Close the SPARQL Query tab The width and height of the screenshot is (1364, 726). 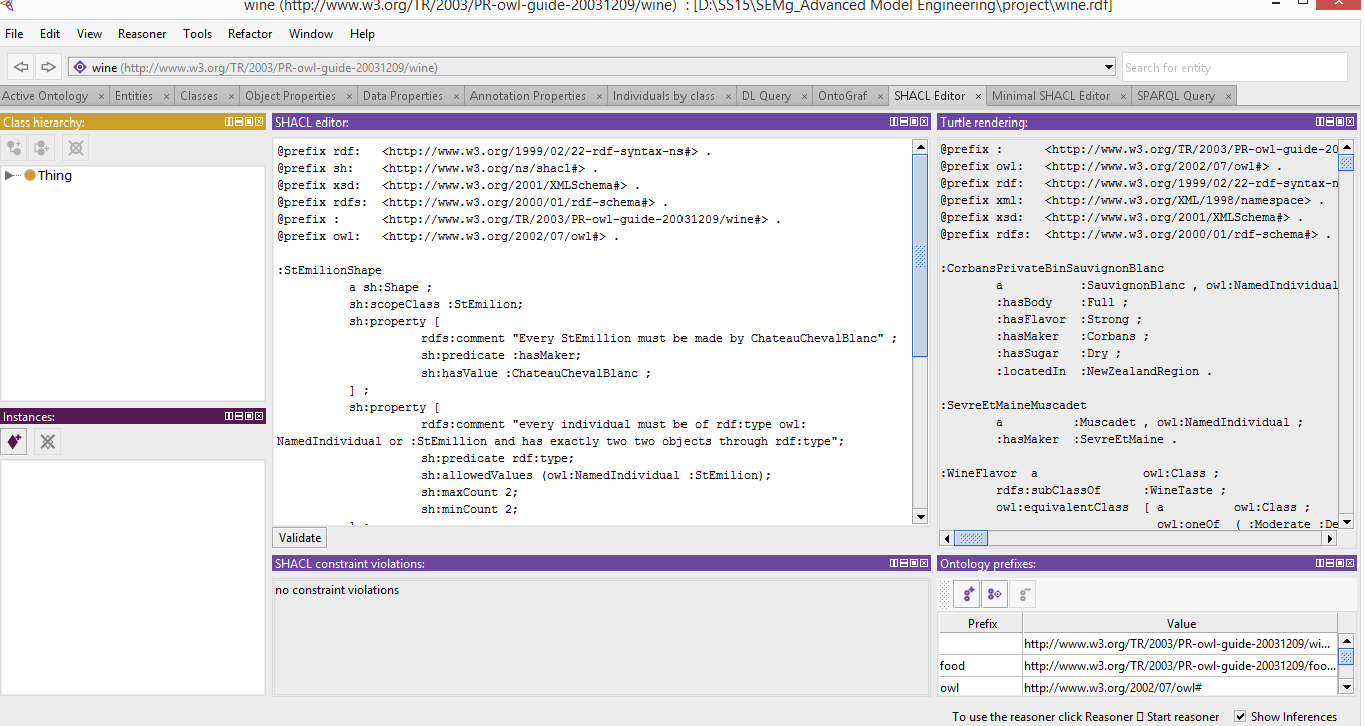click(x=1226, y=97)
